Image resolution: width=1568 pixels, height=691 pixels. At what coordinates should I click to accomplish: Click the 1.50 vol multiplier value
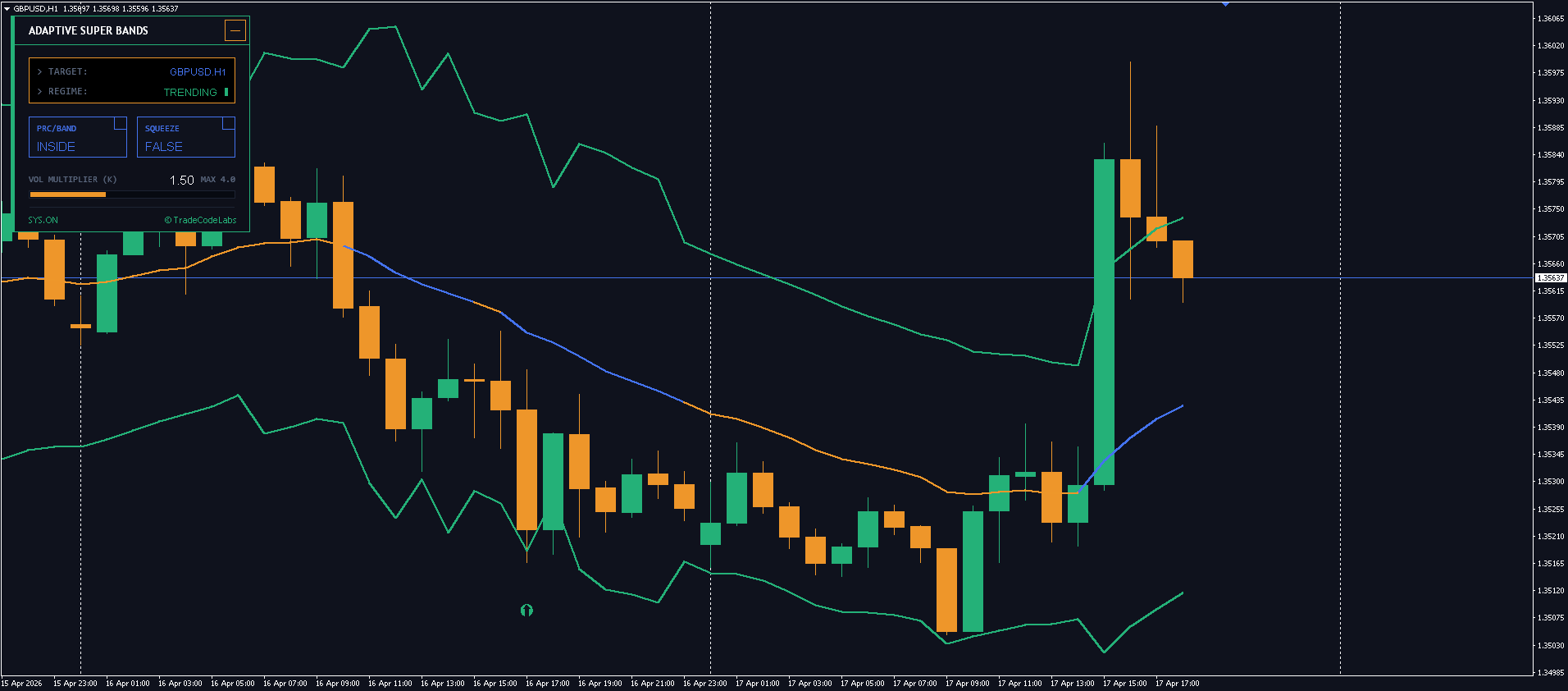[x=181, y=181]
